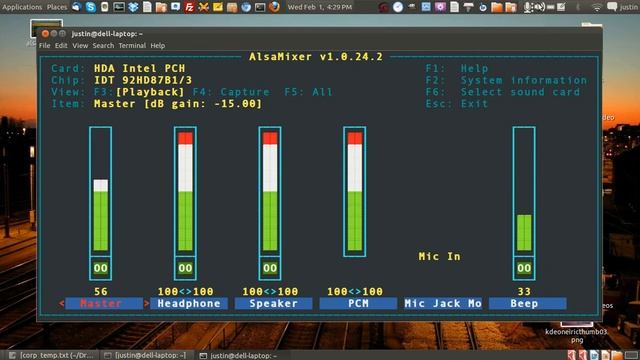Open the mail launcher after Places
Screen dimensions: 640x360
pyautogui.click(x=76, y=7)
